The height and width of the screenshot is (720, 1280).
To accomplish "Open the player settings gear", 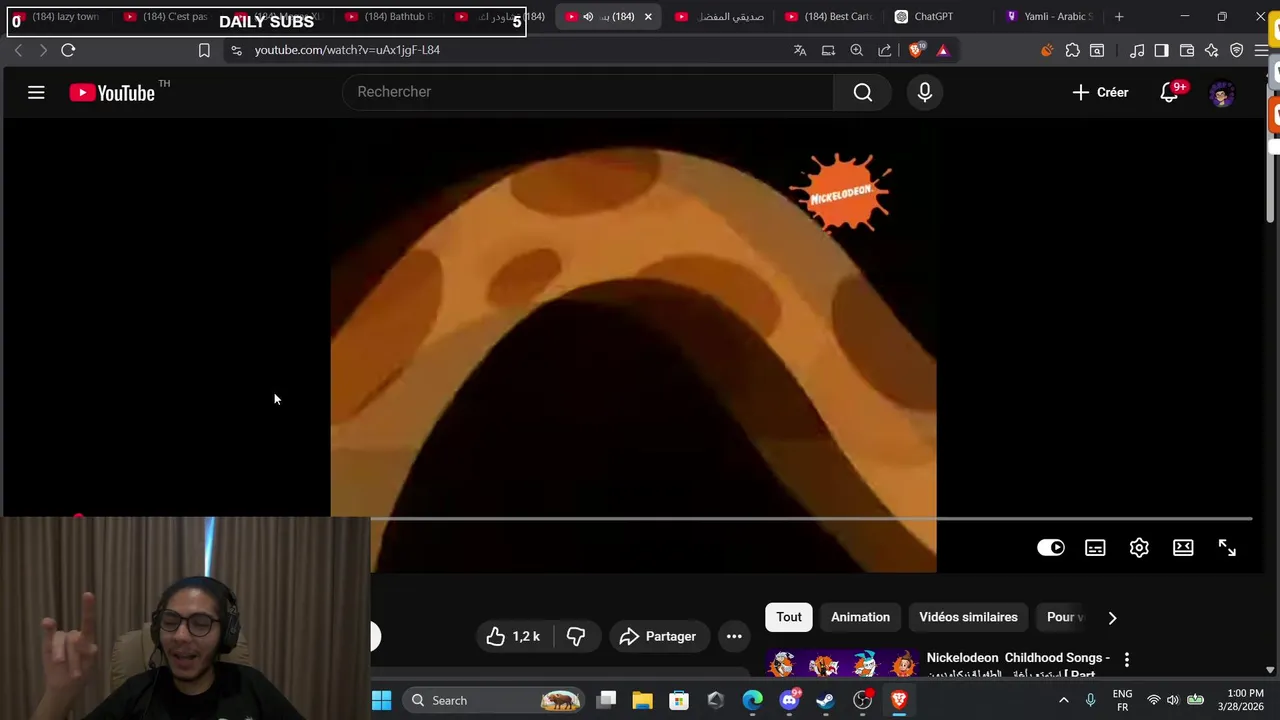I will point(1139,548).
